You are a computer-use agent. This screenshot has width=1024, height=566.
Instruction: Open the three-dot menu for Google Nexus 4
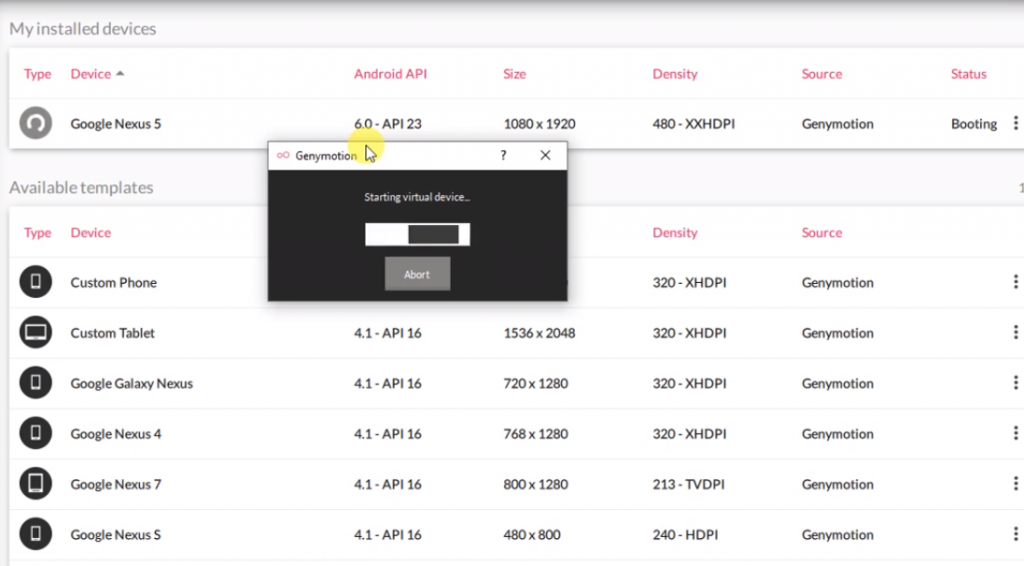(x=1015, y=433)
